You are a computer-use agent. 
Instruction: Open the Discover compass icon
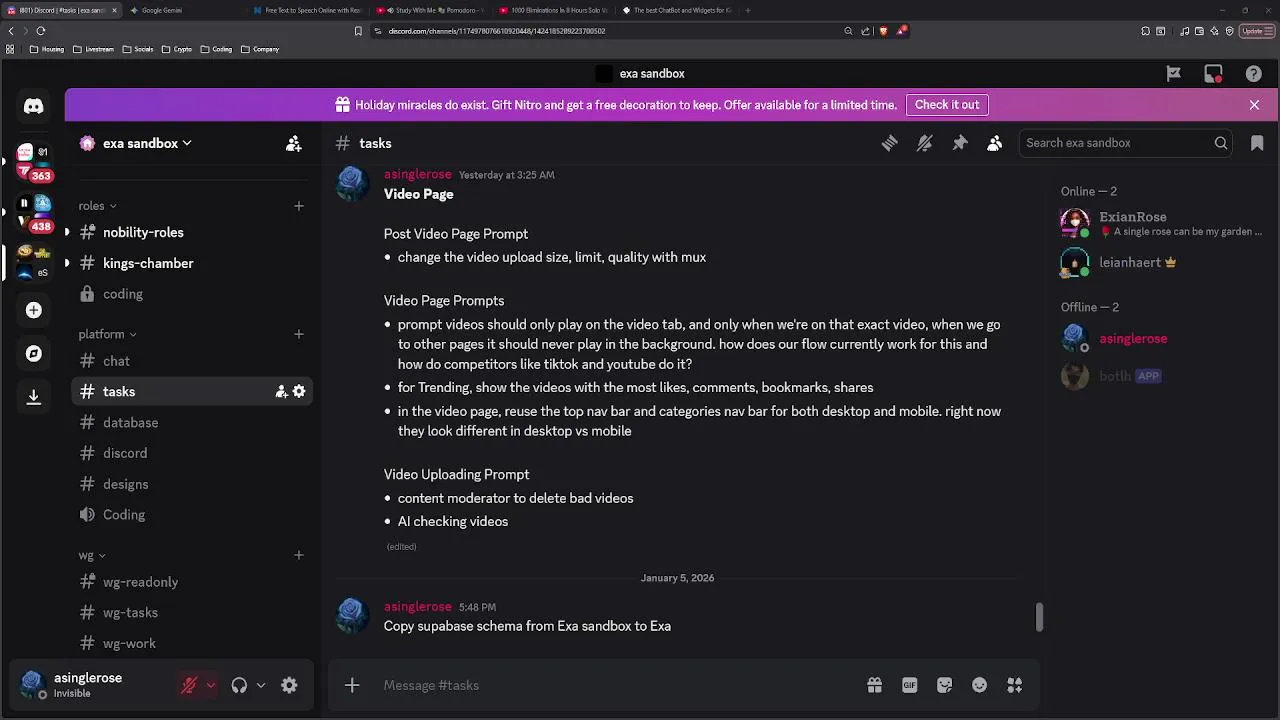33,354
